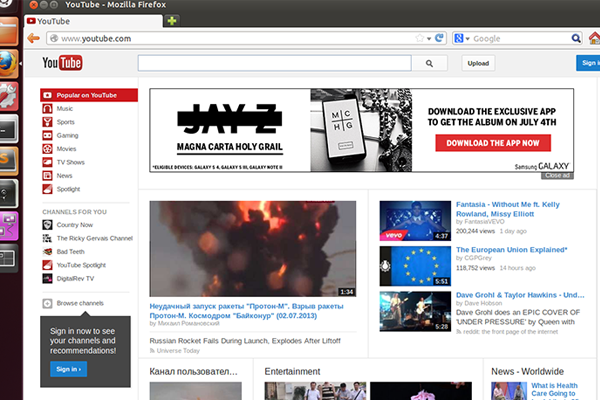Click the blue Sign in button at top

point(589,63)
